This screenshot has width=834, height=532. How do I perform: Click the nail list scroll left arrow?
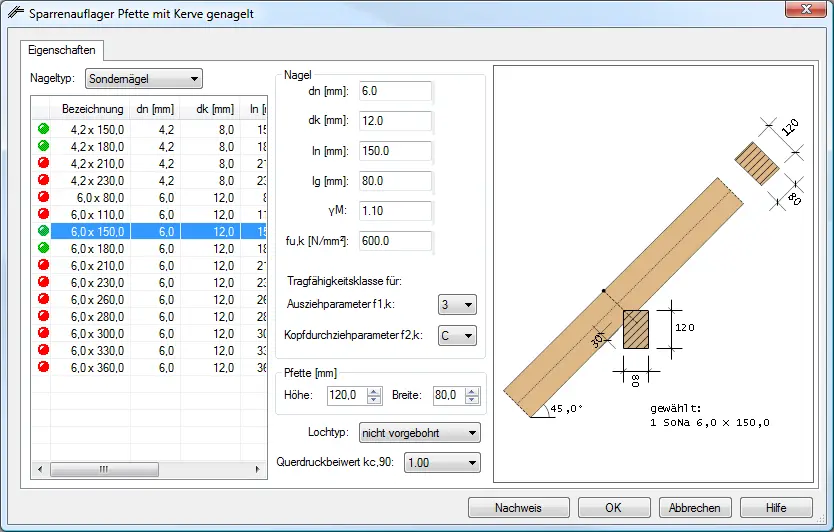[x=40, y=469]
